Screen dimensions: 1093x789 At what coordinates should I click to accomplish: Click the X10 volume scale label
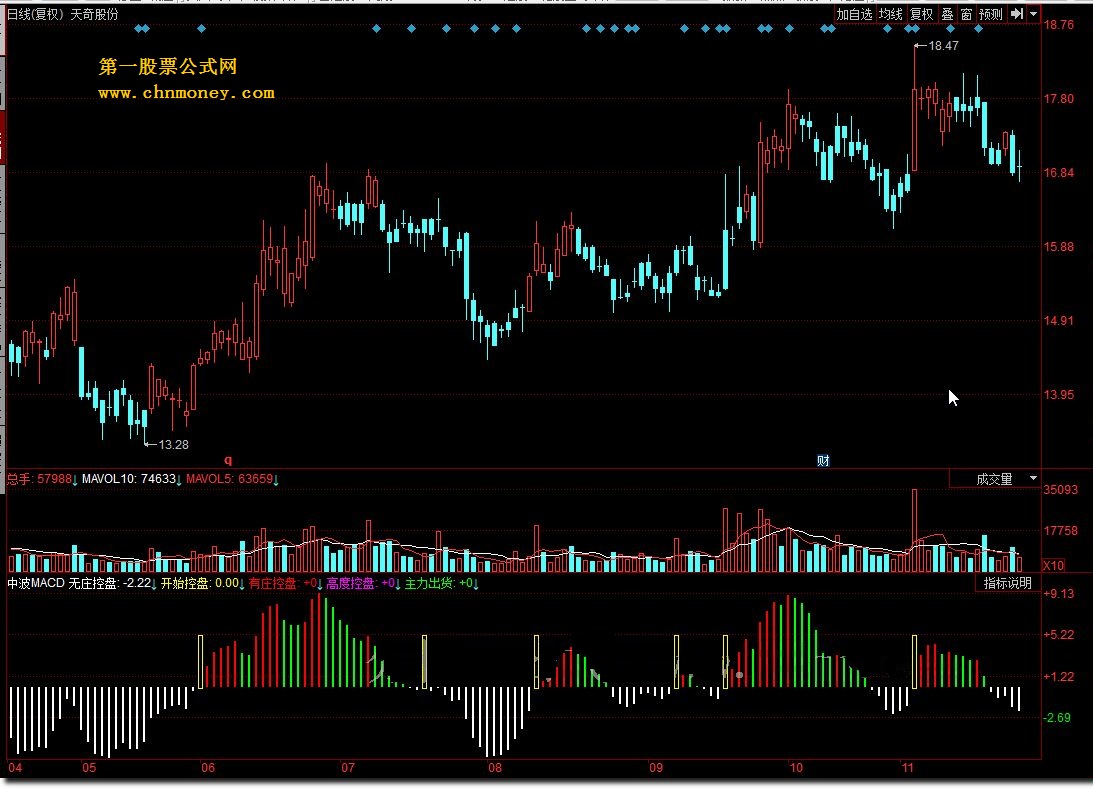[x=1054, y=565]
